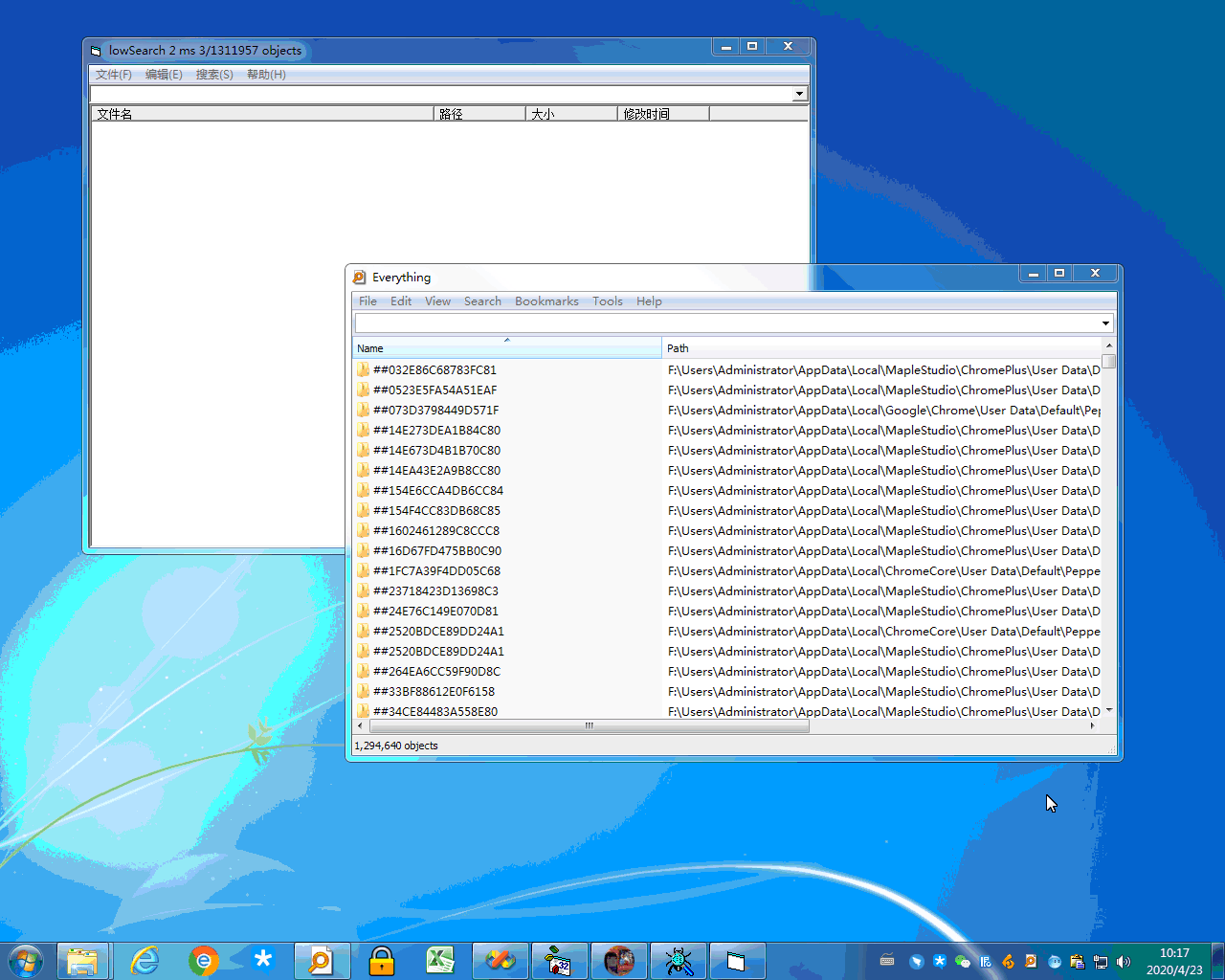This screenshot has width=1225, height=980.
Task: Click the orange swirl tray icon
Action: 1008,962
